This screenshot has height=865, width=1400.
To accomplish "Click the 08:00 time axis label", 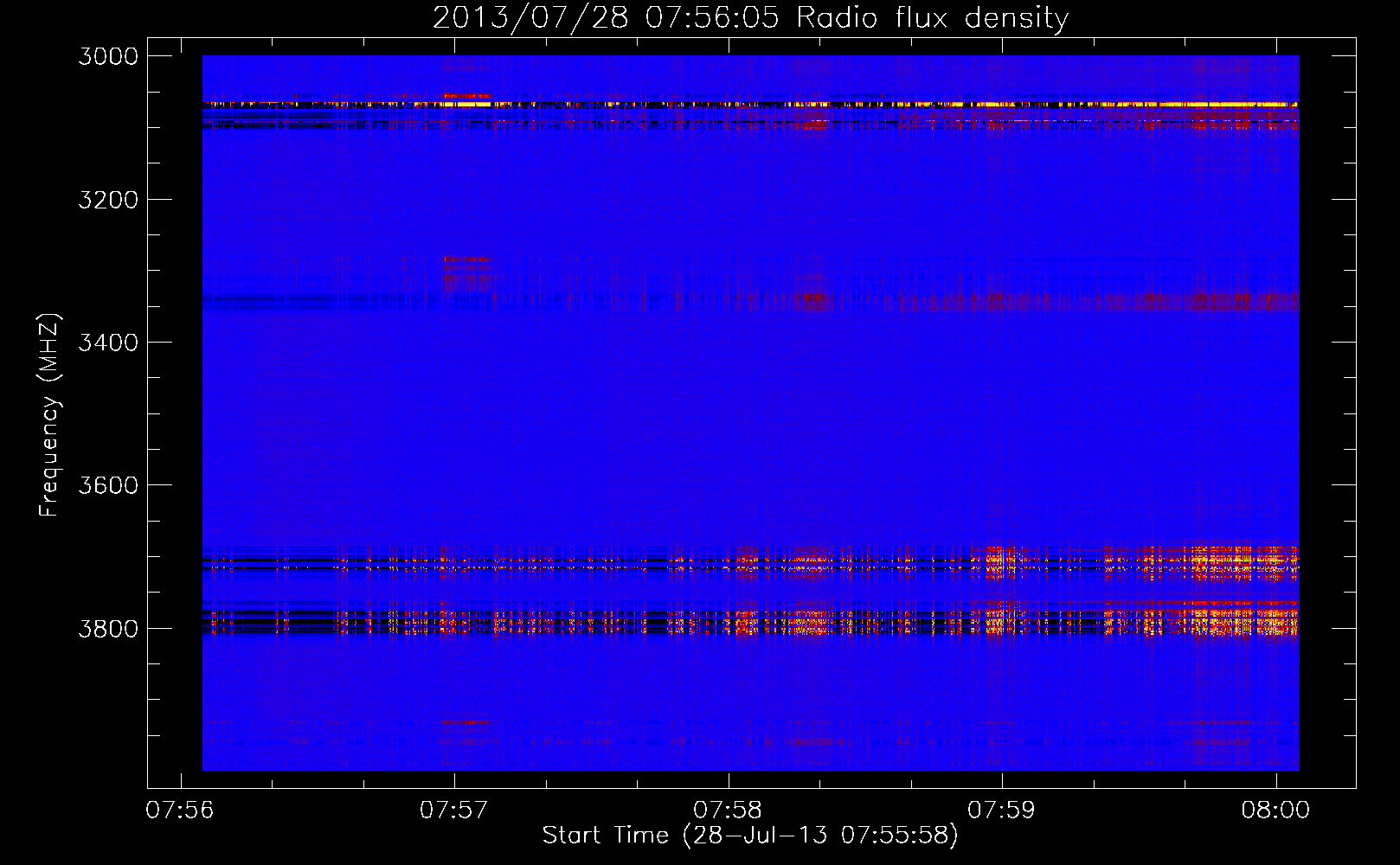I will tap(1276, 811).
